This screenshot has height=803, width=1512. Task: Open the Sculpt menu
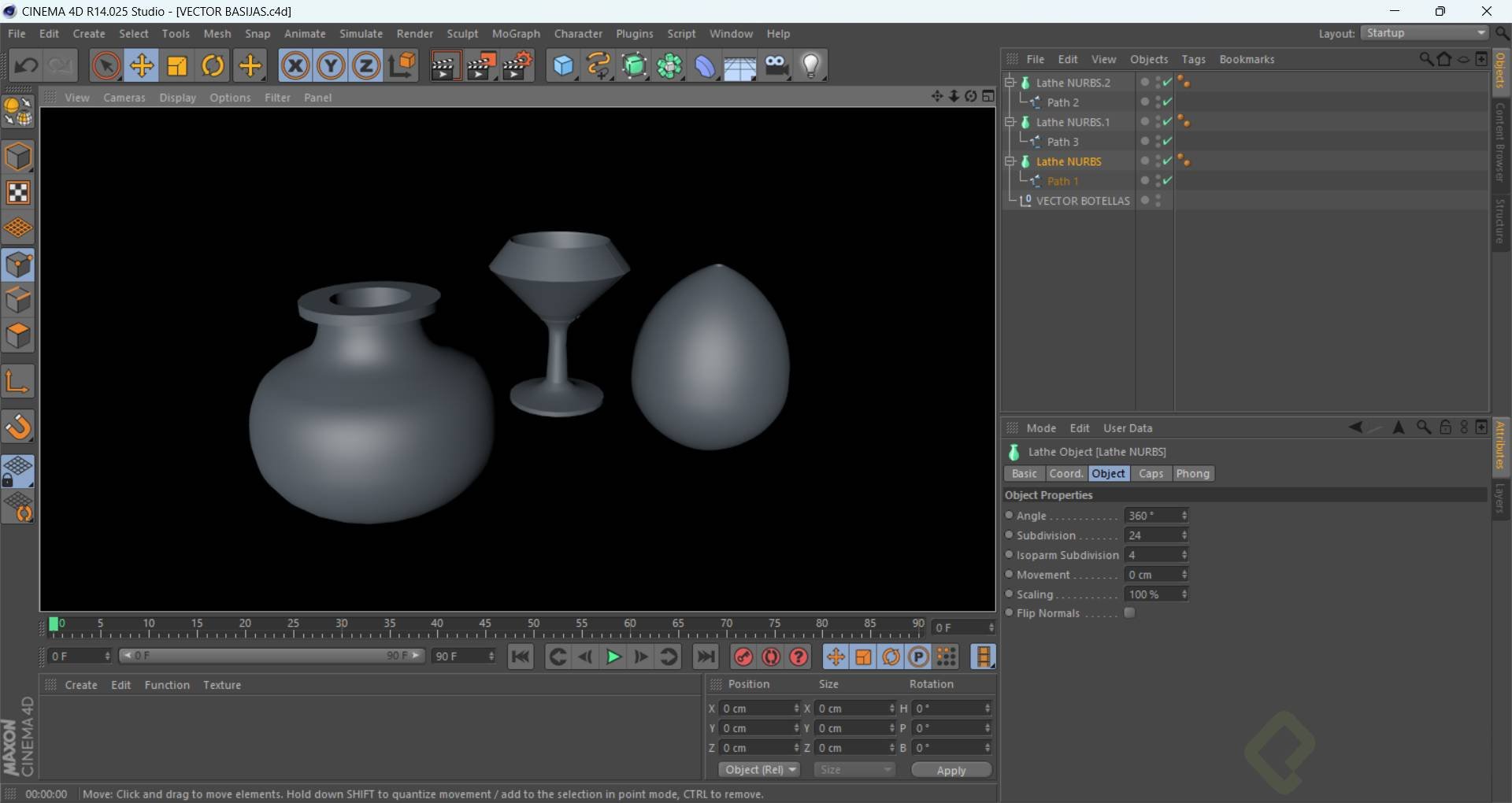tap(462, 34)
